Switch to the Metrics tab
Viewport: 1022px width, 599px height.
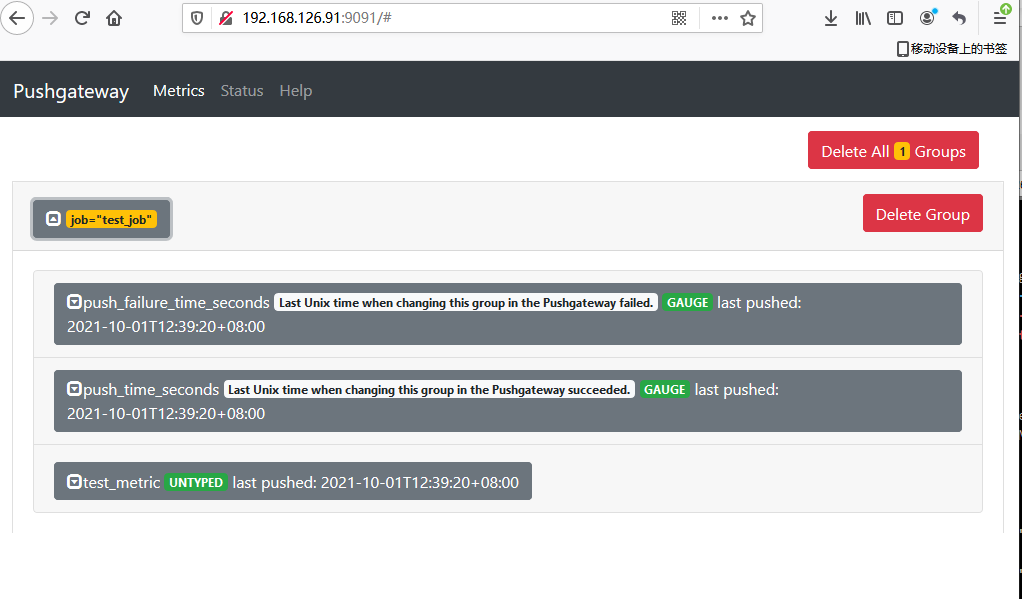tap(179, 91)
